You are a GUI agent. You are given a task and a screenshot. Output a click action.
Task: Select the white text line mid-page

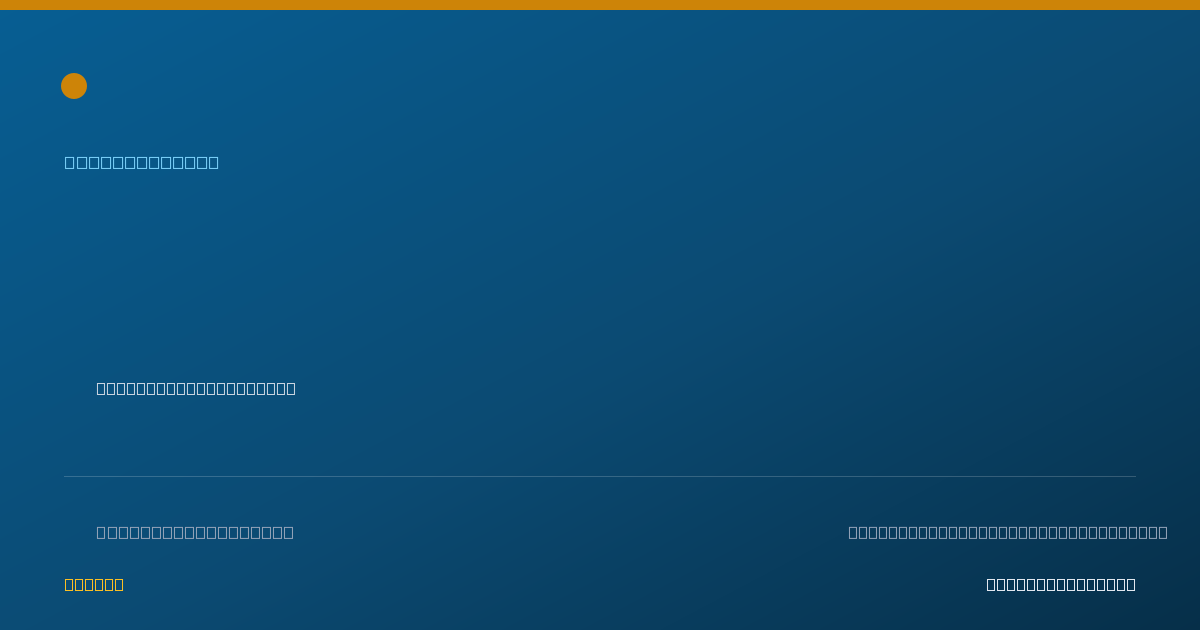pos(196,388)
